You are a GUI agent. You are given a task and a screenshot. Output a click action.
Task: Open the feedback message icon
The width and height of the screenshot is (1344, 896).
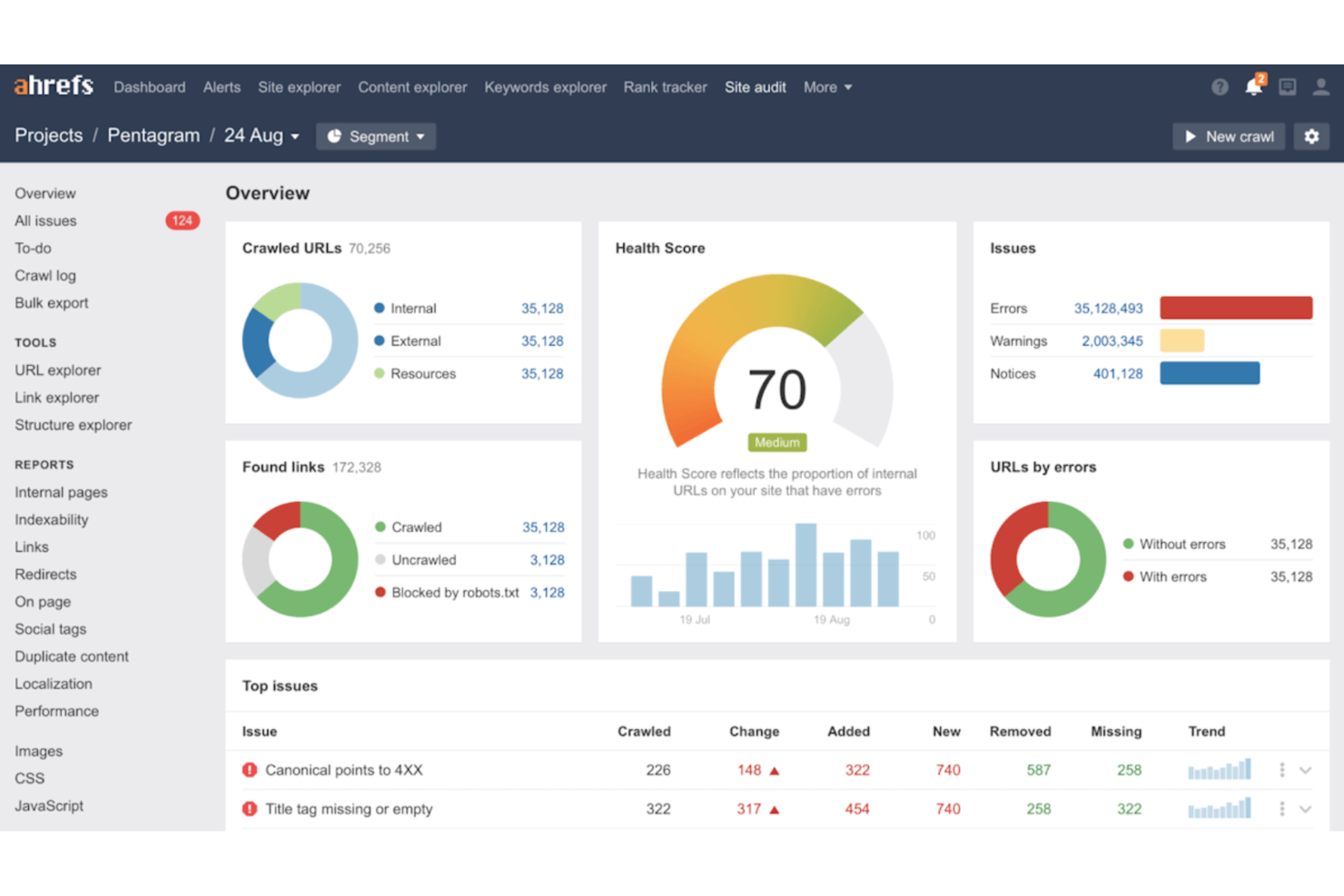click(x=1288, y=87)
